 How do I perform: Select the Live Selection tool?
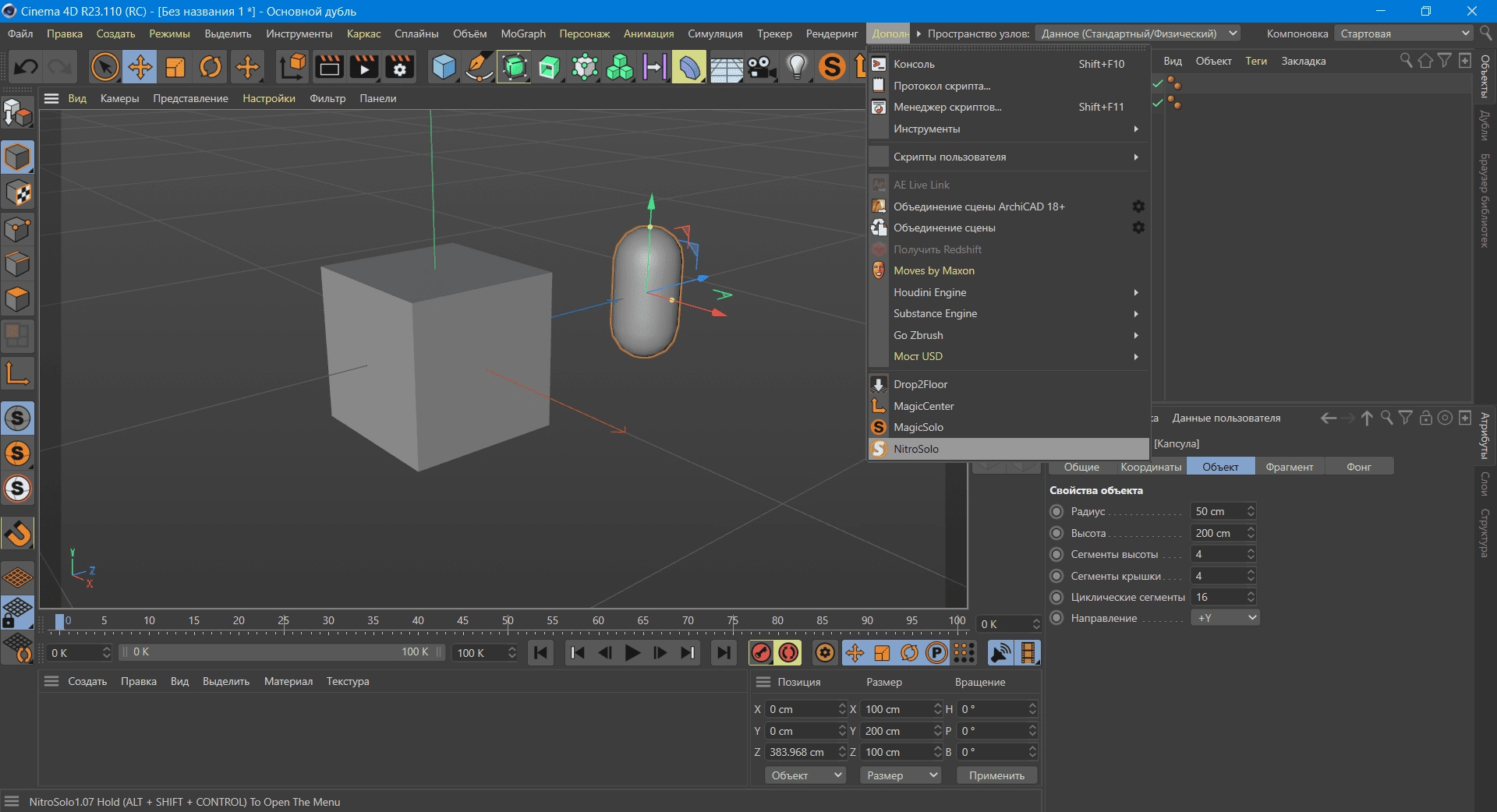point(104,67)
